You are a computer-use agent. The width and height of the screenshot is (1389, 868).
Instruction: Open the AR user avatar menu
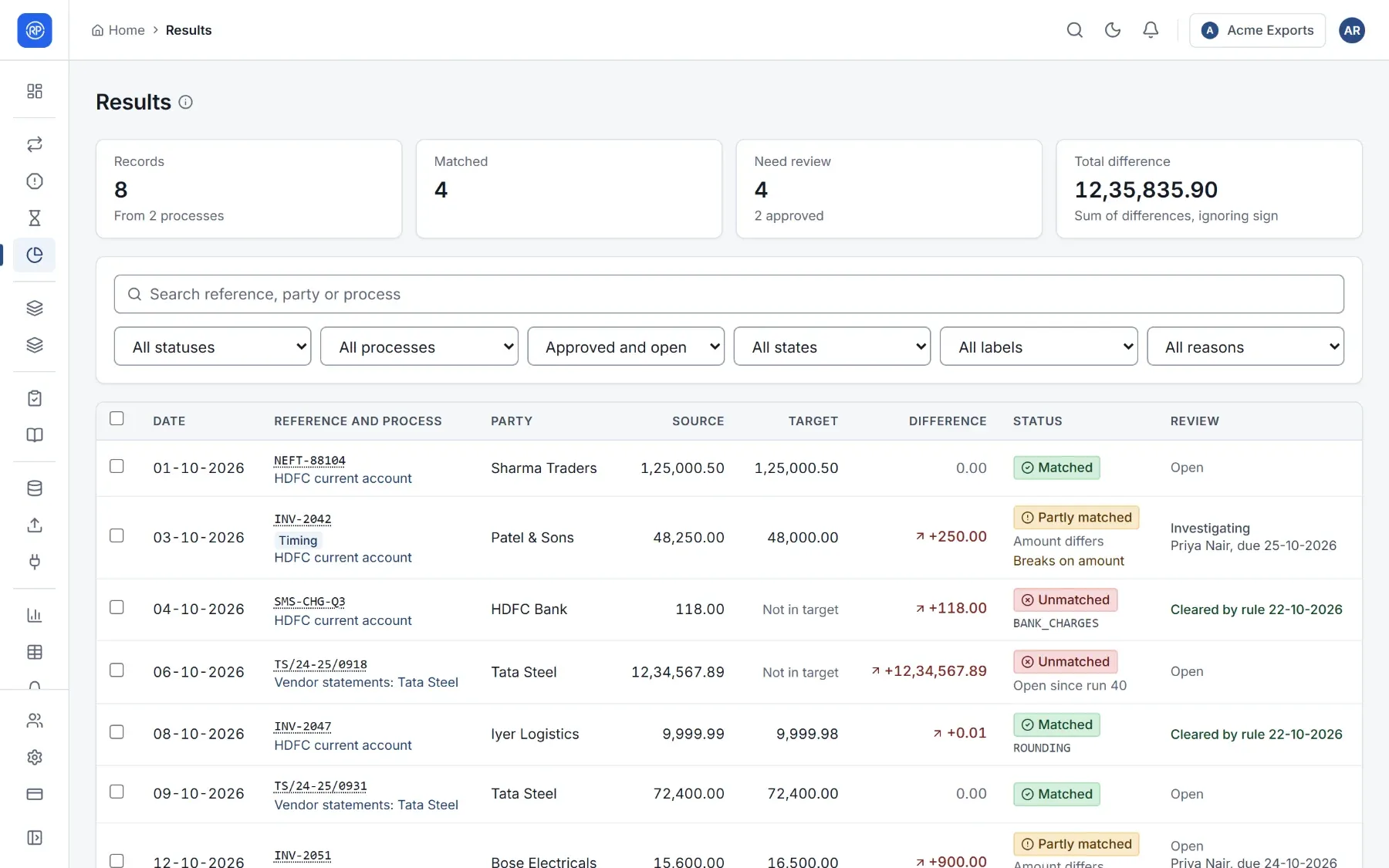1352,30
